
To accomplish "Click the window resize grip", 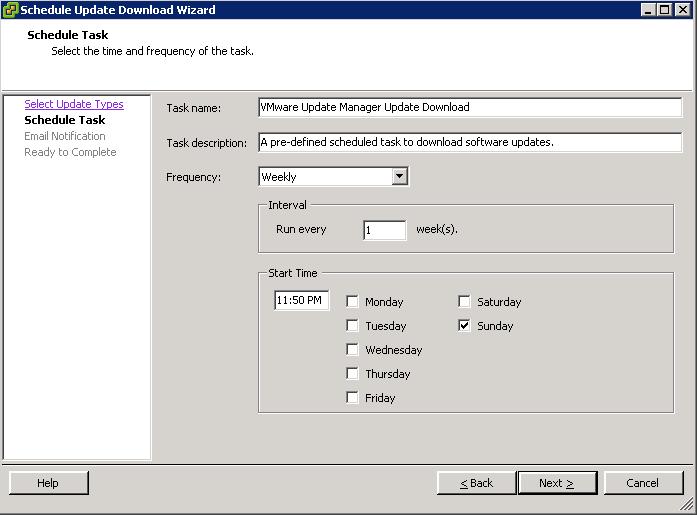I will click(x=687, y=503).
